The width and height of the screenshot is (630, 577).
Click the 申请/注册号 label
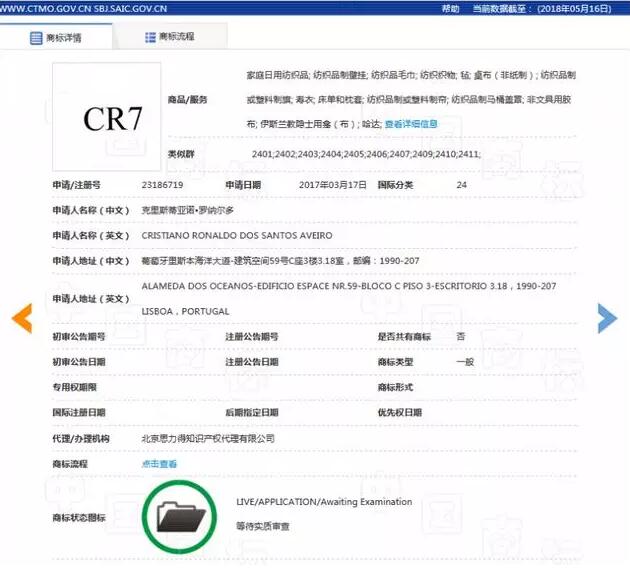76,185
